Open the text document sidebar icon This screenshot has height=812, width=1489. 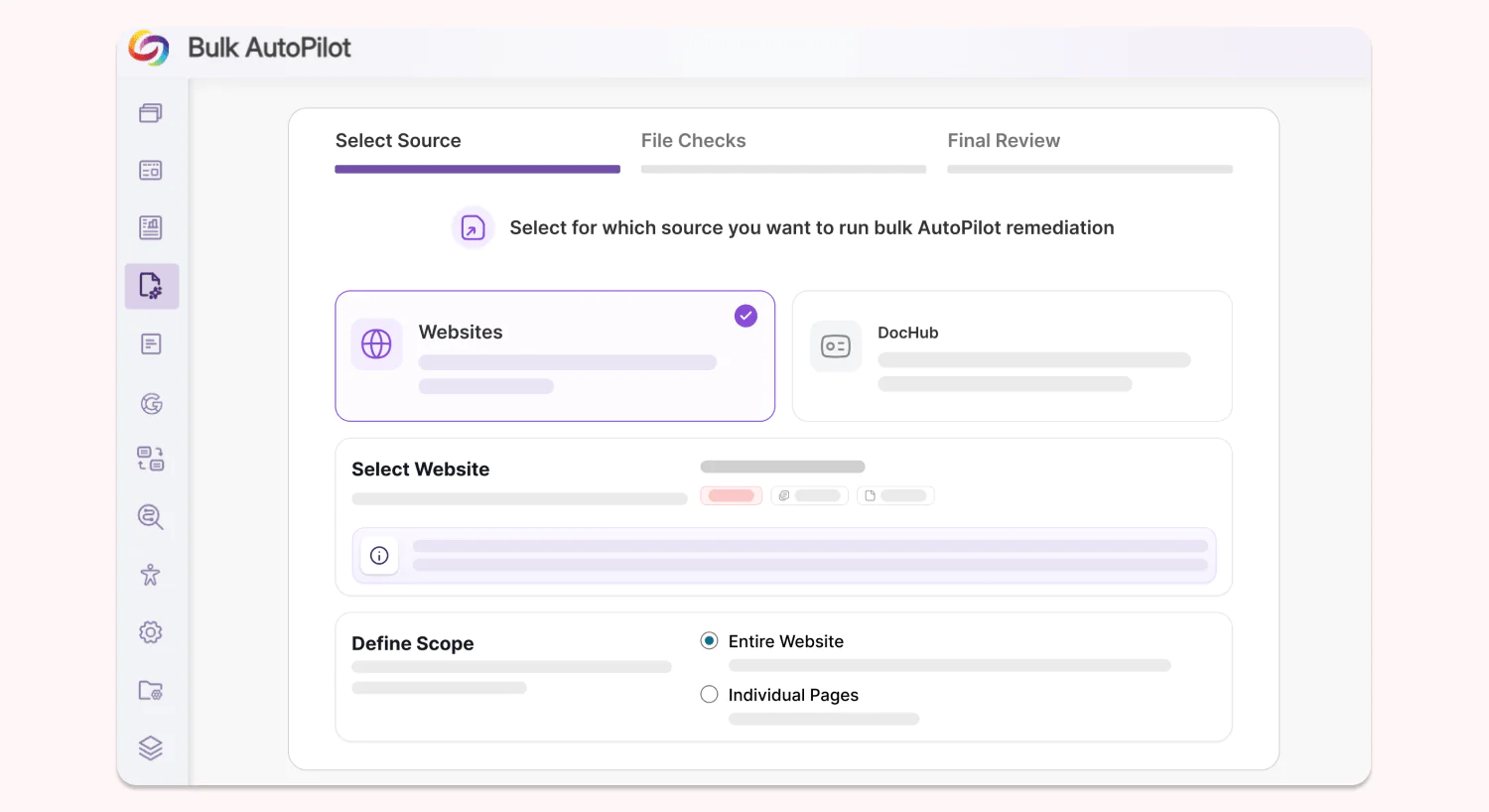pyautogui.click(x=151, y=344)
